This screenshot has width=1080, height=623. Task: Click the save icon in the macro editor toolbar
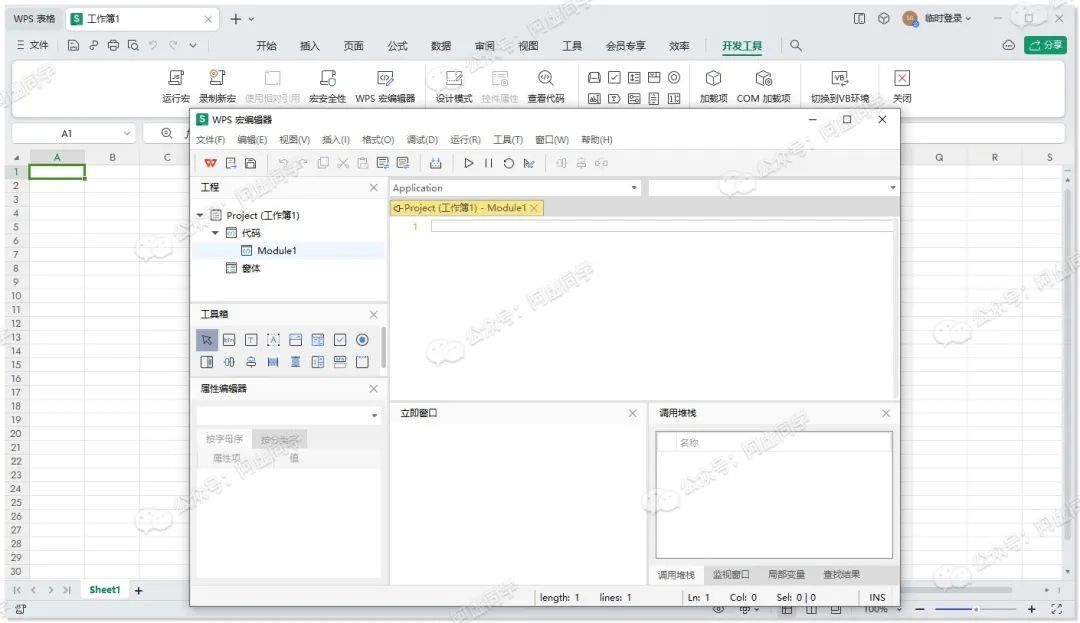[x=251, y=163]
